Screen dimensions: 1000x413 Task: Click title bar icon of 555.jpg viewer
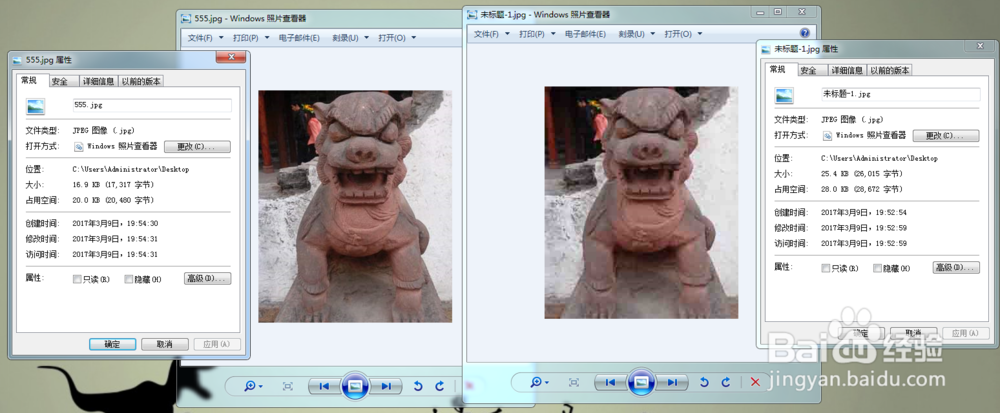tap(186, 18)
